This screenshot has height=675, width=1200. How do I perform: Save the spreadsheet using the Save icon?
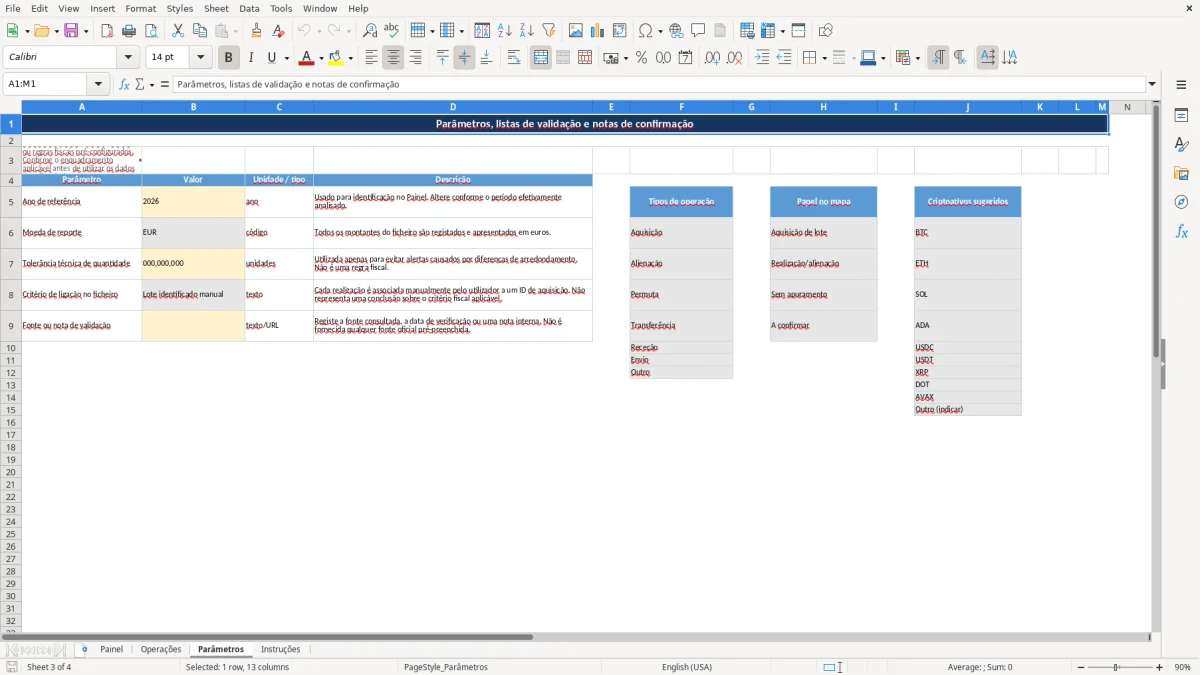[71, 31]
